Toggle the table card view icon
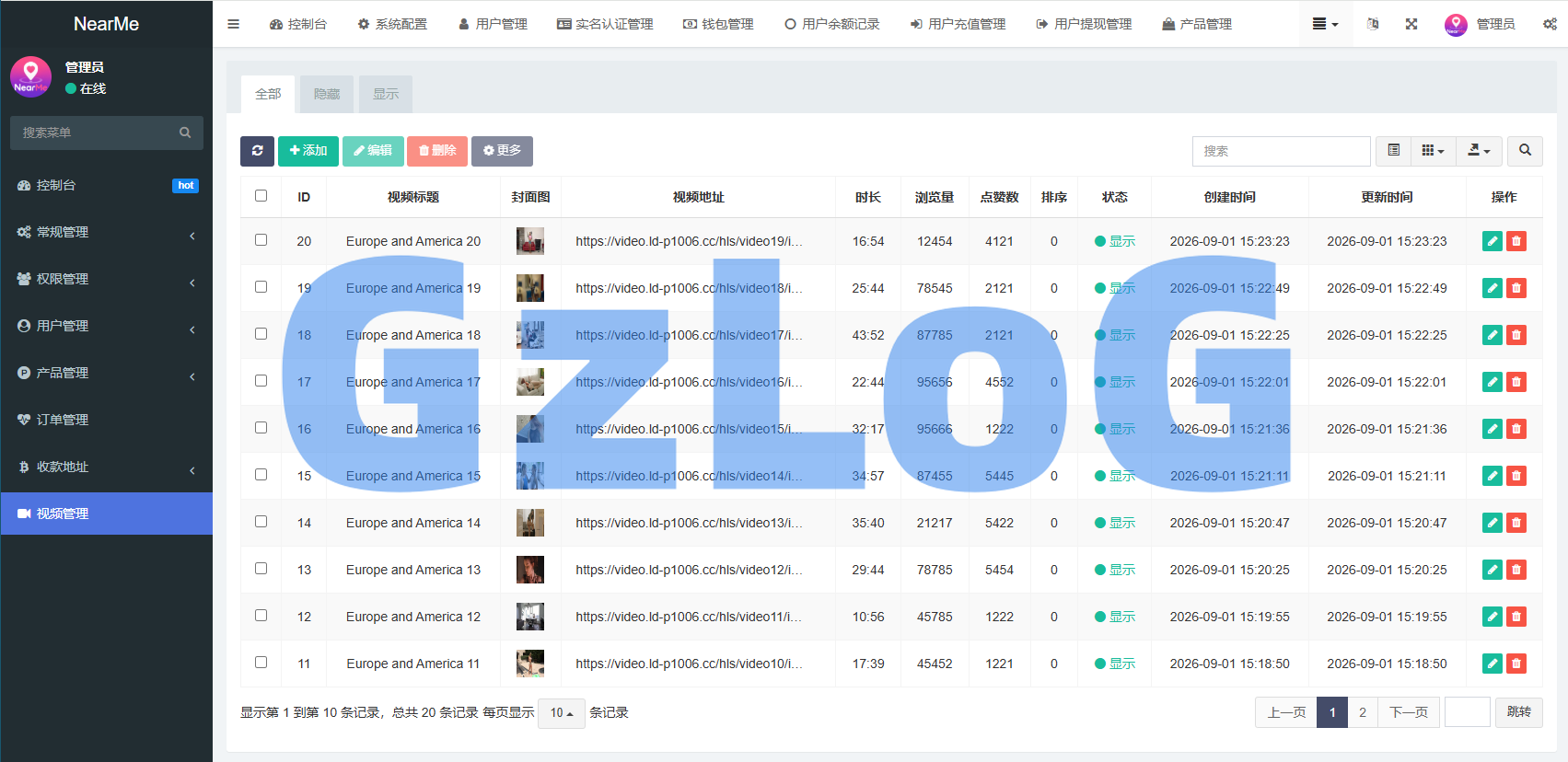The image size is (1568, 762). [x=1393, y=151]
